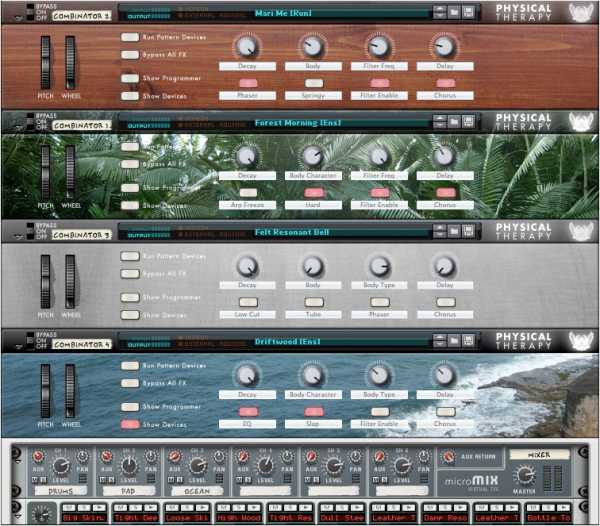Screen dimensions: 600x526
Task: Click the Body Type knob on Driftwood
Action: (379, 375)
